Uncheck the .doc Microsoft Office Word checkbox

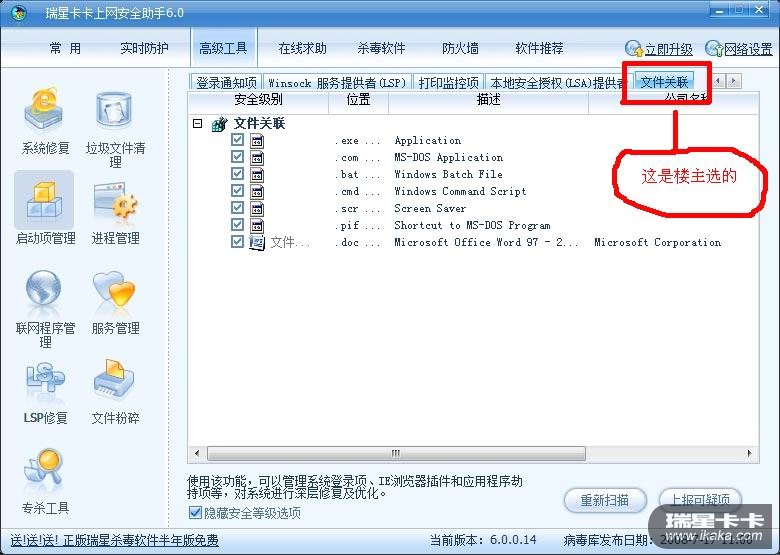[x=237, y=242]
